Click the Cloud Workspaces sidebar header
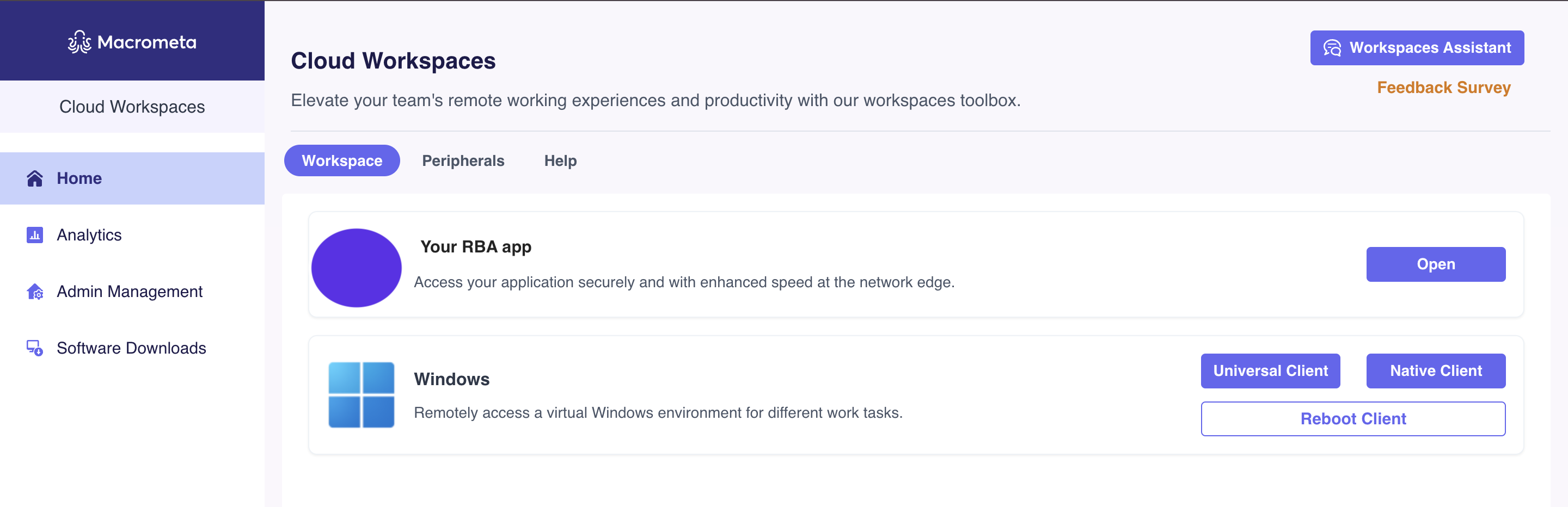1568x507 pixels. click(x=132, y=107)
